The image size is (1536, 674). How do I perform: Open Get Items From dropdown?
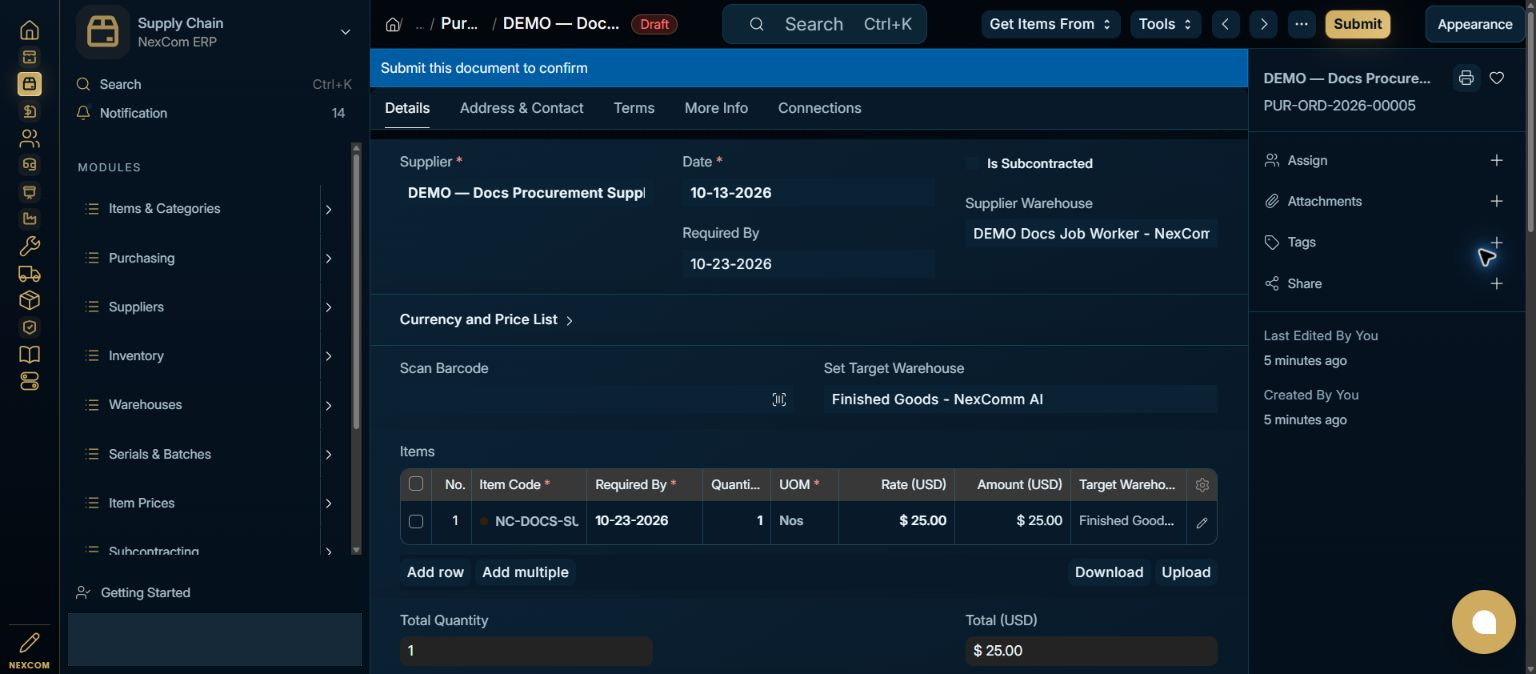(1050, 24)
